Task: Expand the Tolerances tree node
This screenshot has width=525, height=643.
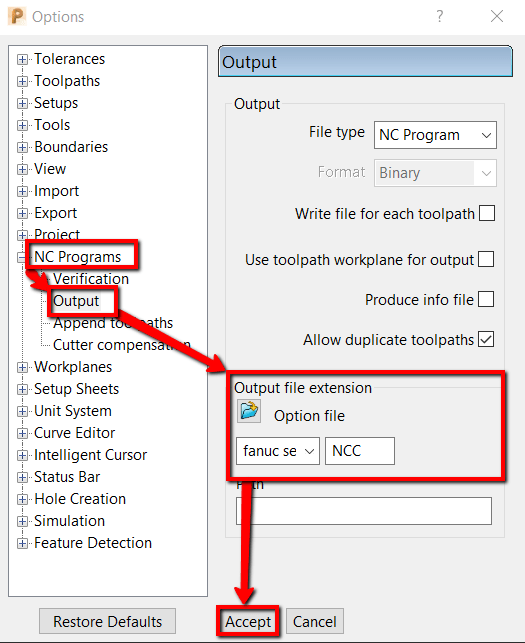Action: (22, 59)
